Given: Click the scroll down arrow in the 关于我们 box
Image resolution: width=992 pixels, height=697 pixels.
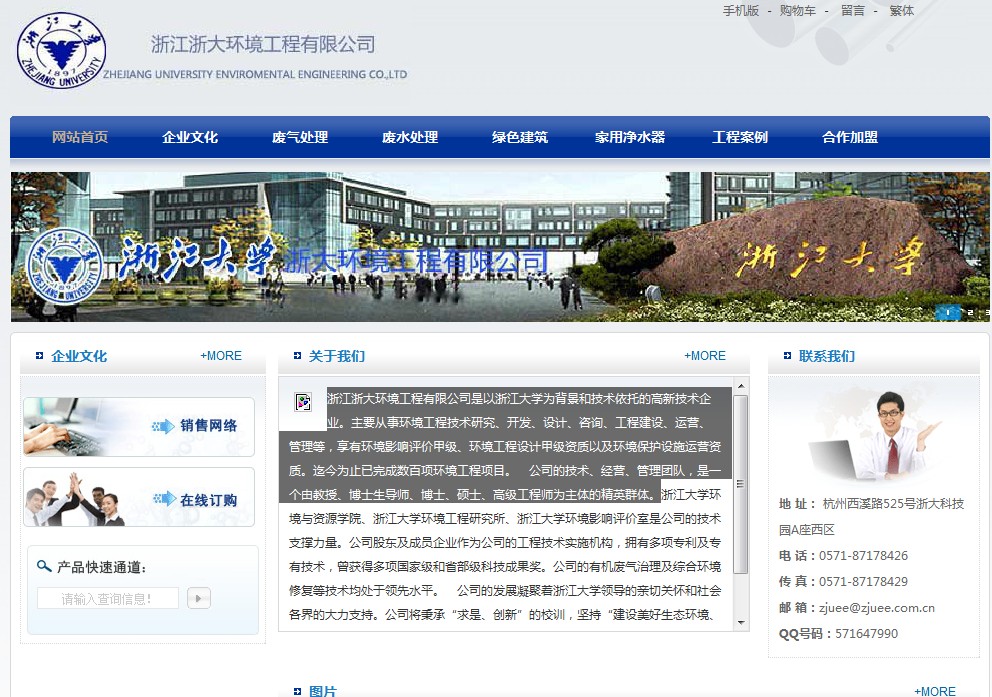Looking at the screenshot, I should [741, 622].
